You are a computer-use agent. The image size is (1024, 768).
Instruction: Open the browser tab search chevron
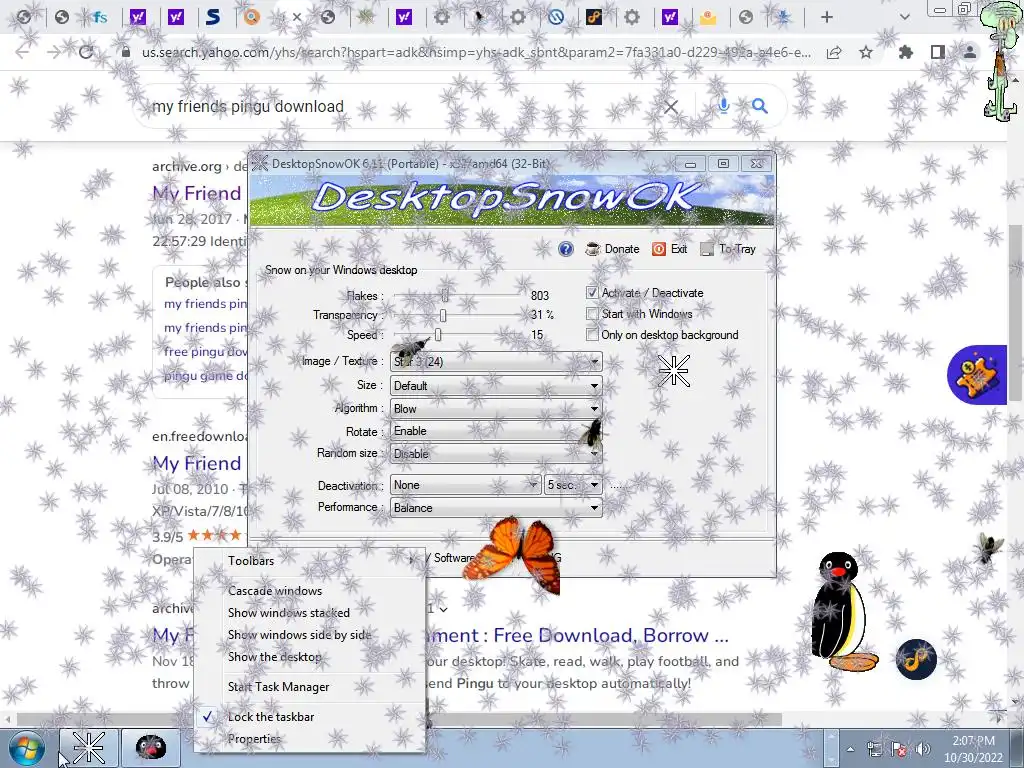point(904,17)
